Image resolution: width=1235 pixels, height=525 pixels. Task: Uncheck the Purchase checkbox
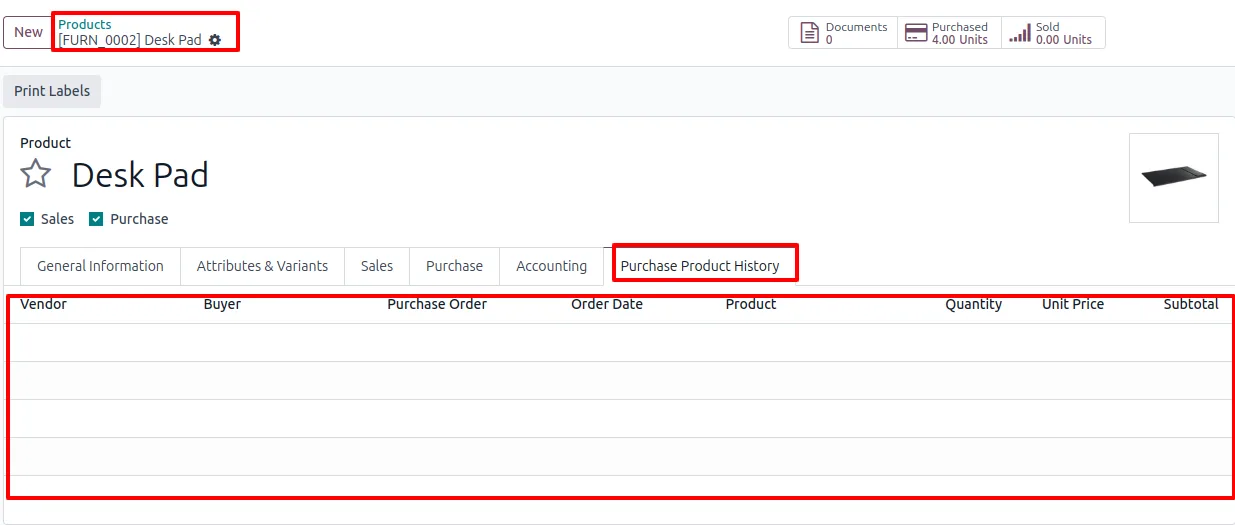coord(96,219)
